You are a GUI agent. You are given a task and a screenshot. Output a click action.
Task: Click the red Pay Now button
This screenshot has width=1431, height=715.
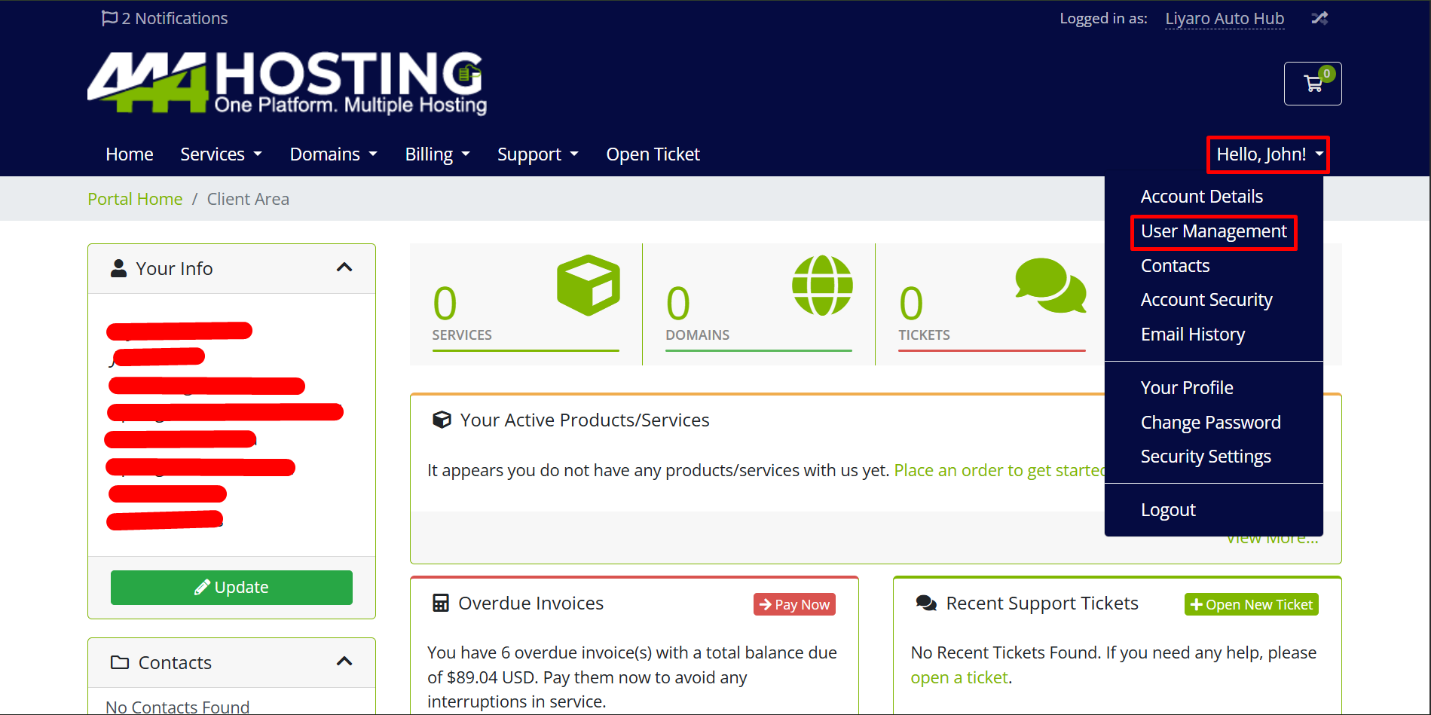tap(794, 604)
